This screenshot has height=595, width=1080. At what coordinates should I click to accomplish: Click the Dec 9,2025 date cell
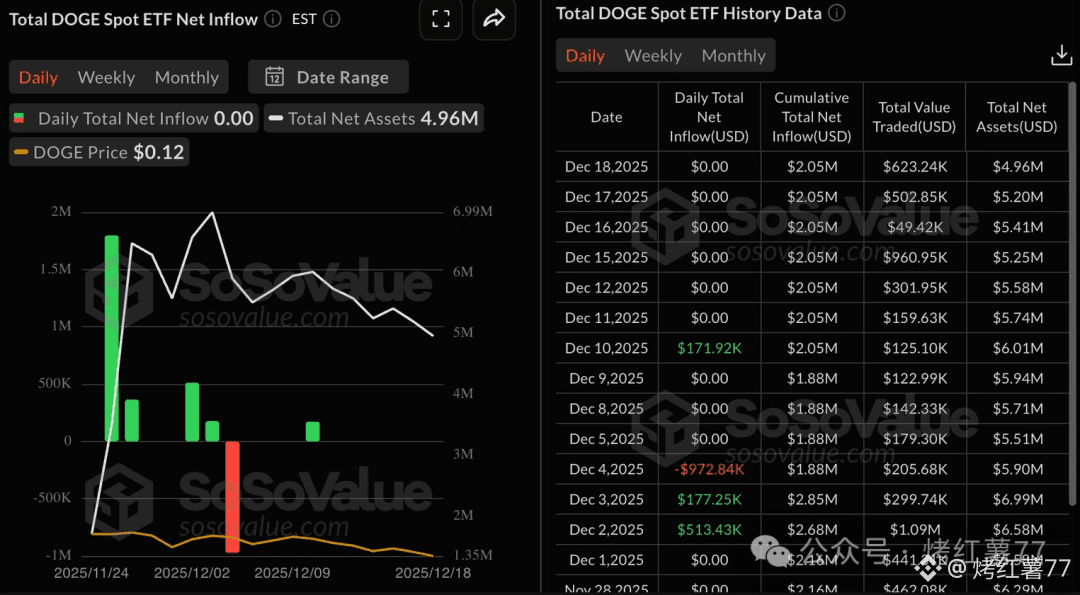[607, 379]
